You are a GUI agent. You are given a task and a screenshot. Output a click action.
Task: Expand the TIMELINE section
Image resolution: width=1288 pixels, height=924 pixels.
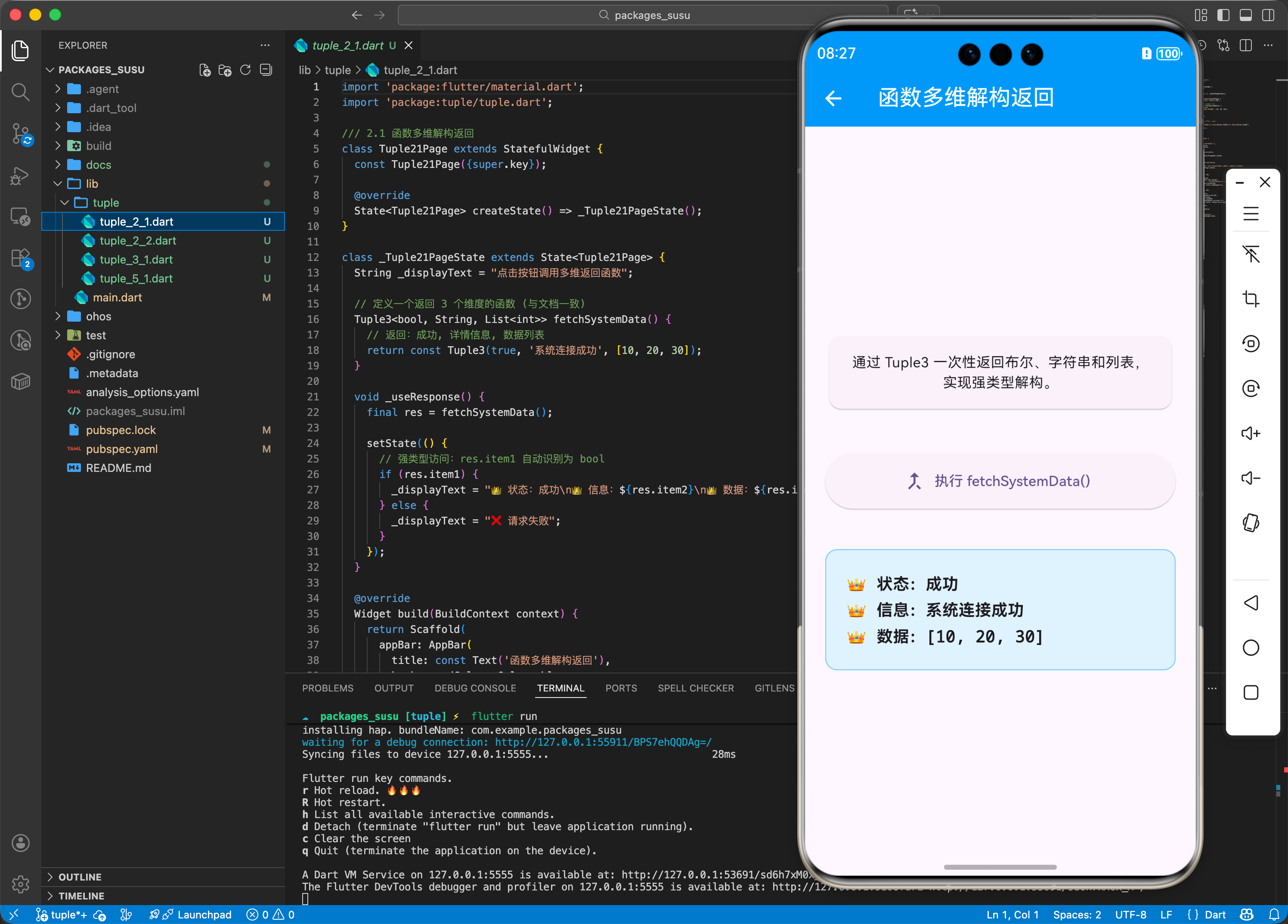[x=164, y=896]
